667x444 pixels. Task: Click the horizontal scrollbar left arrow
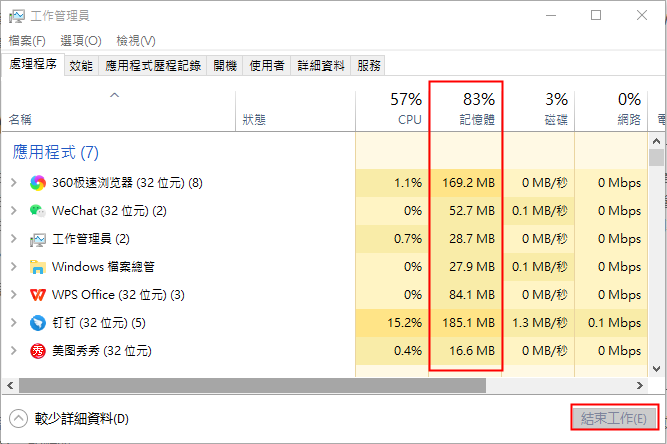click(10, 386)
